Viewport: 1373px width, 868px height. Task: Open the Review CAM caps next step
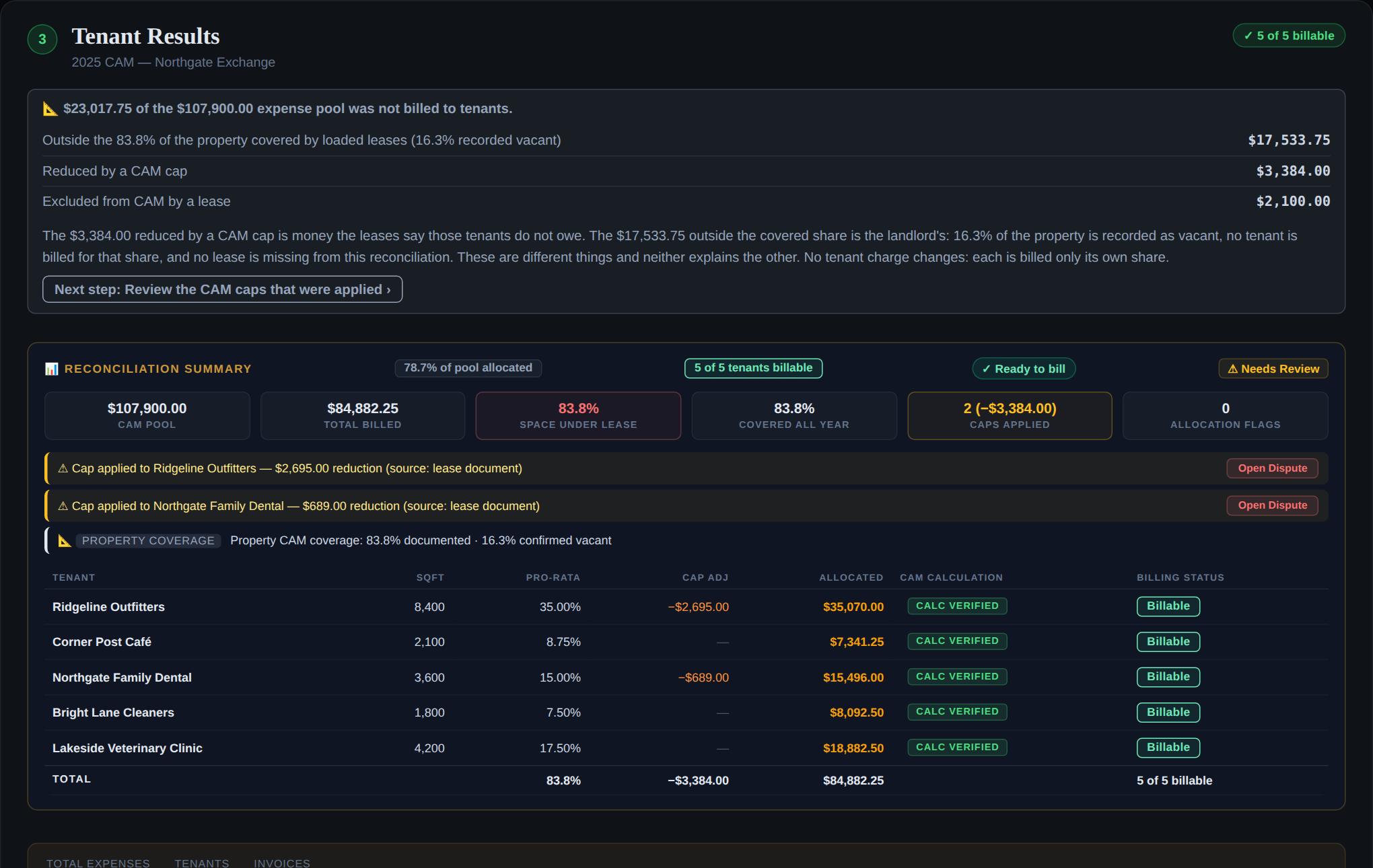click(x=223, y=289)
